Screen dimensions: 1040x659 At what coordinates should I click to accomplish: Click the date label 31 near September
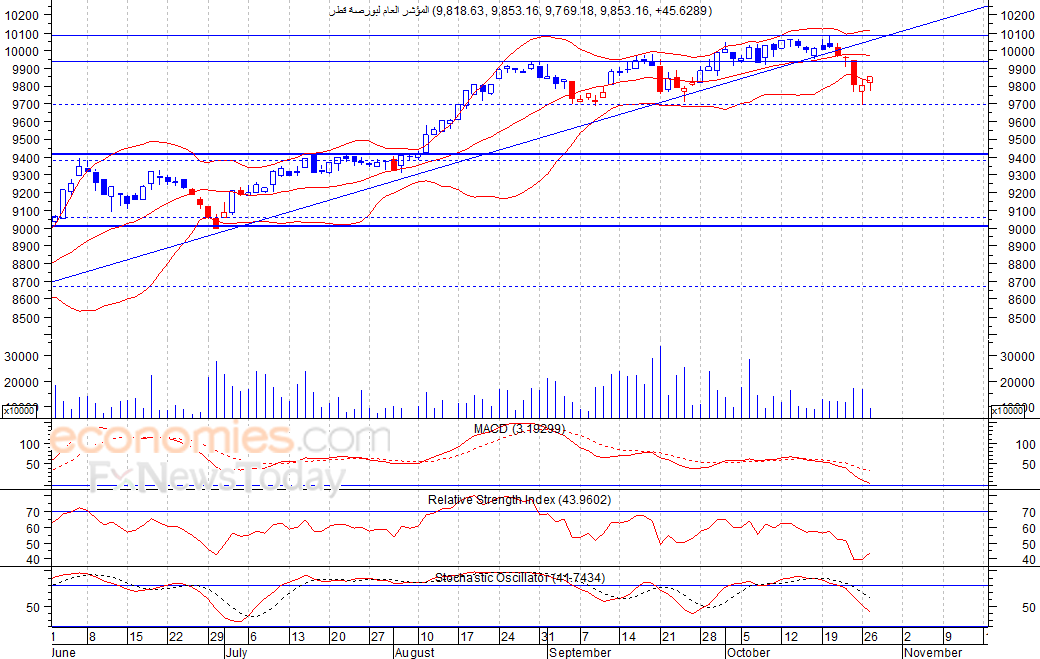(548, 636)
